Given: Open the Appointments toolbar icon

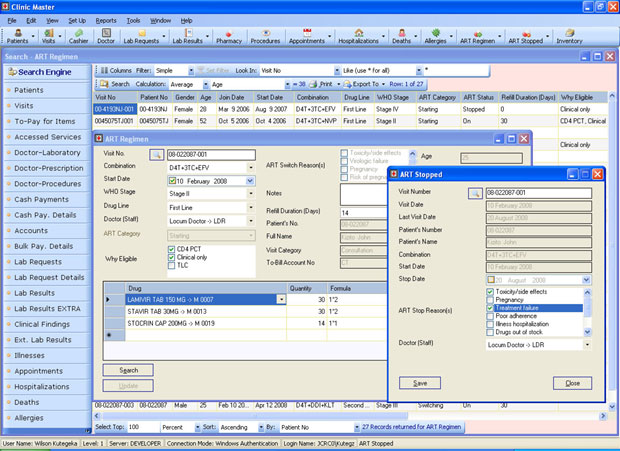Looking at the screenshot, I should (x=307, y=36).
